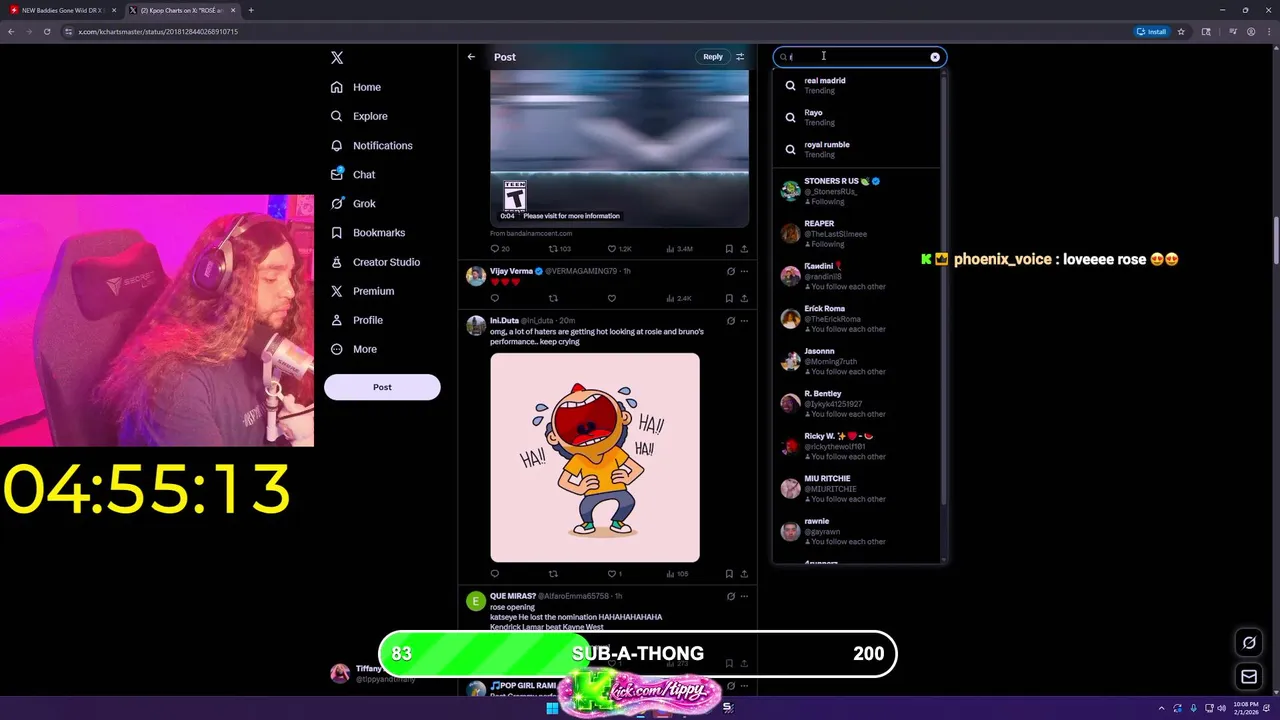
Task: Bookmark this page with the star icon
Action: click(x=1181, y=31)
